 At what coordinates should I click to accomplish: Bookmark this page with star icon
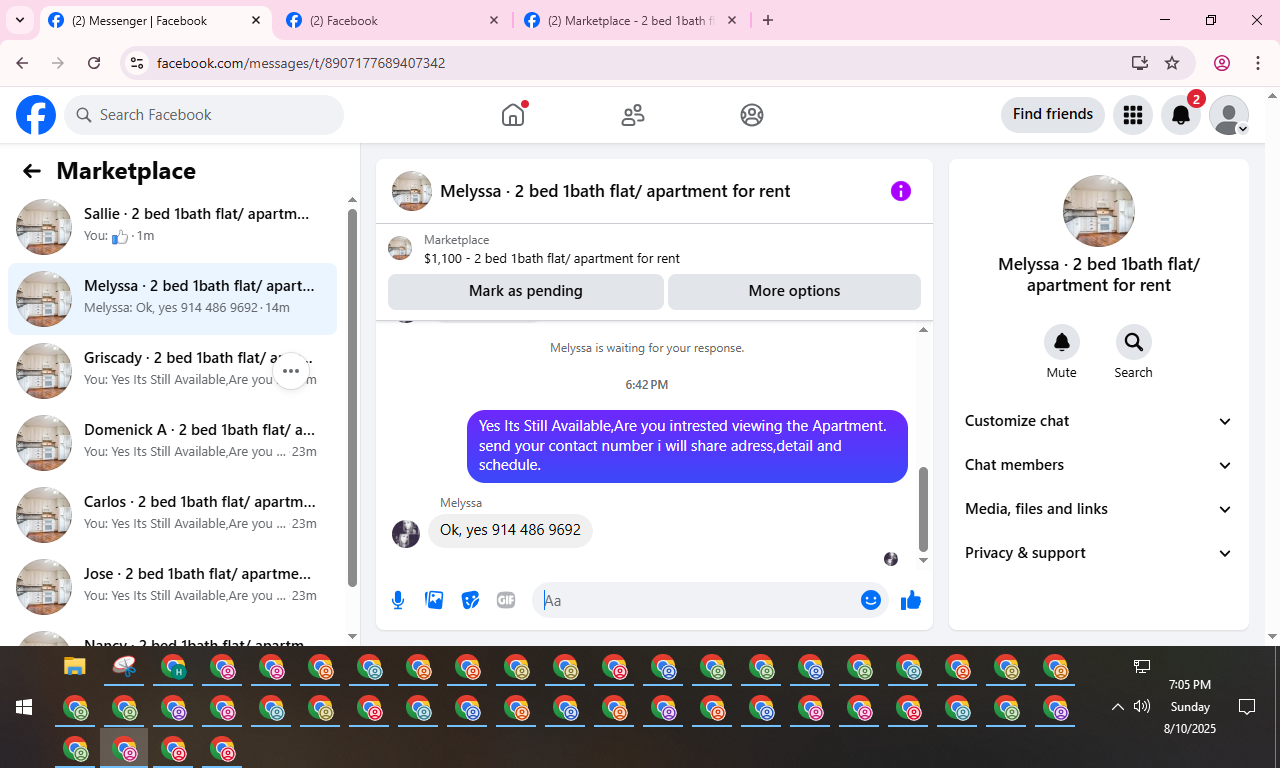pyautogui.click(x=1172, y=63)
